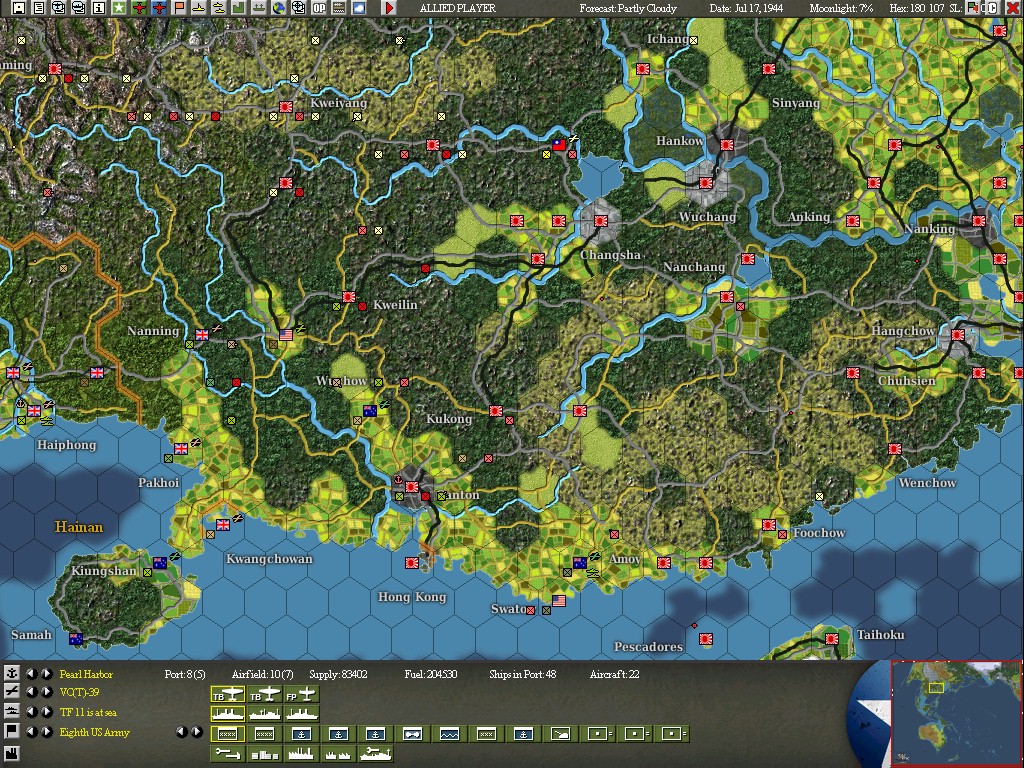Screen dimensions: 1024x768
Task: Click the Japanese unit on Canton city
Action: [411, 487]
